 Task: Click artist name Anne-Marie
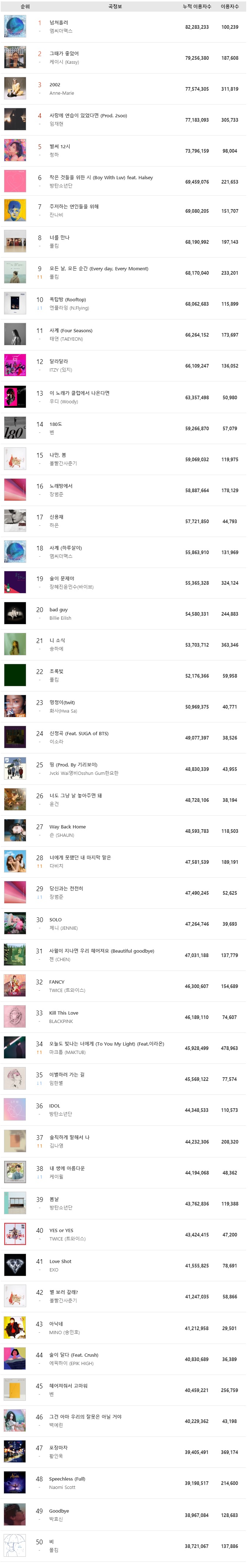click(x=62, y=93)
